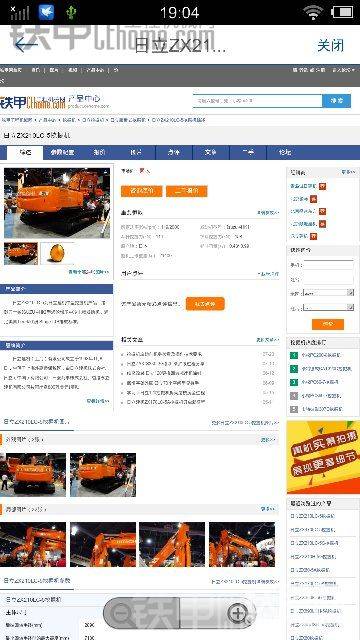Viewport: 360px width, 640px height.
Task: Select the small excavator thumbnail below main photo
Action: pos(21,253)
